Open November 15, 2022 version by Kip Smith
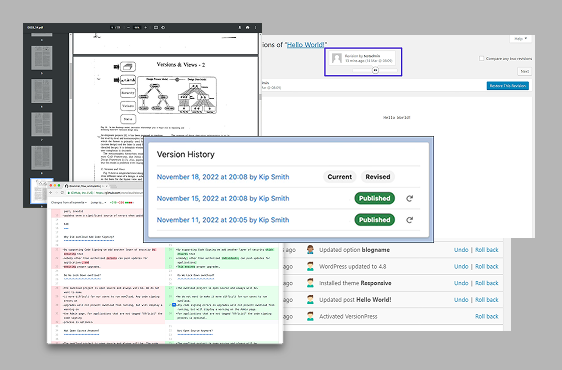562x370 pixels. (223, 198)
